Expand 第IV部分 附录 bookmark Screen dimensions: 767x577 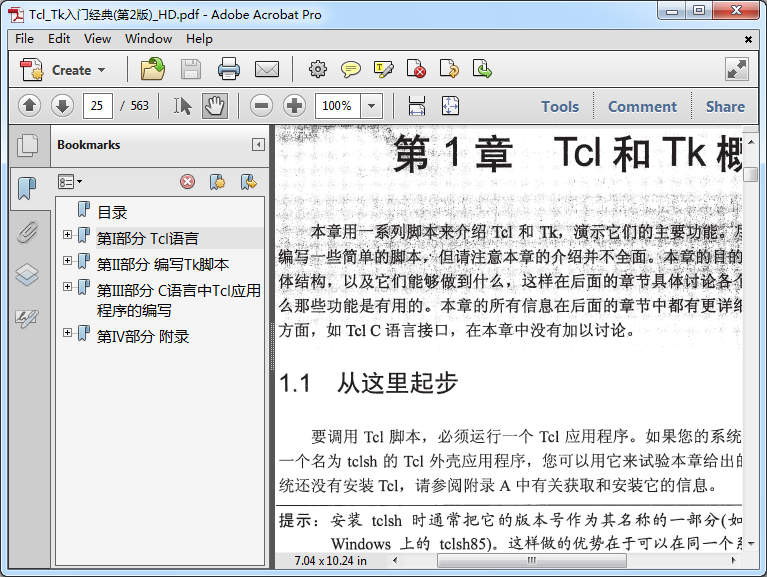tap(68, 333)
